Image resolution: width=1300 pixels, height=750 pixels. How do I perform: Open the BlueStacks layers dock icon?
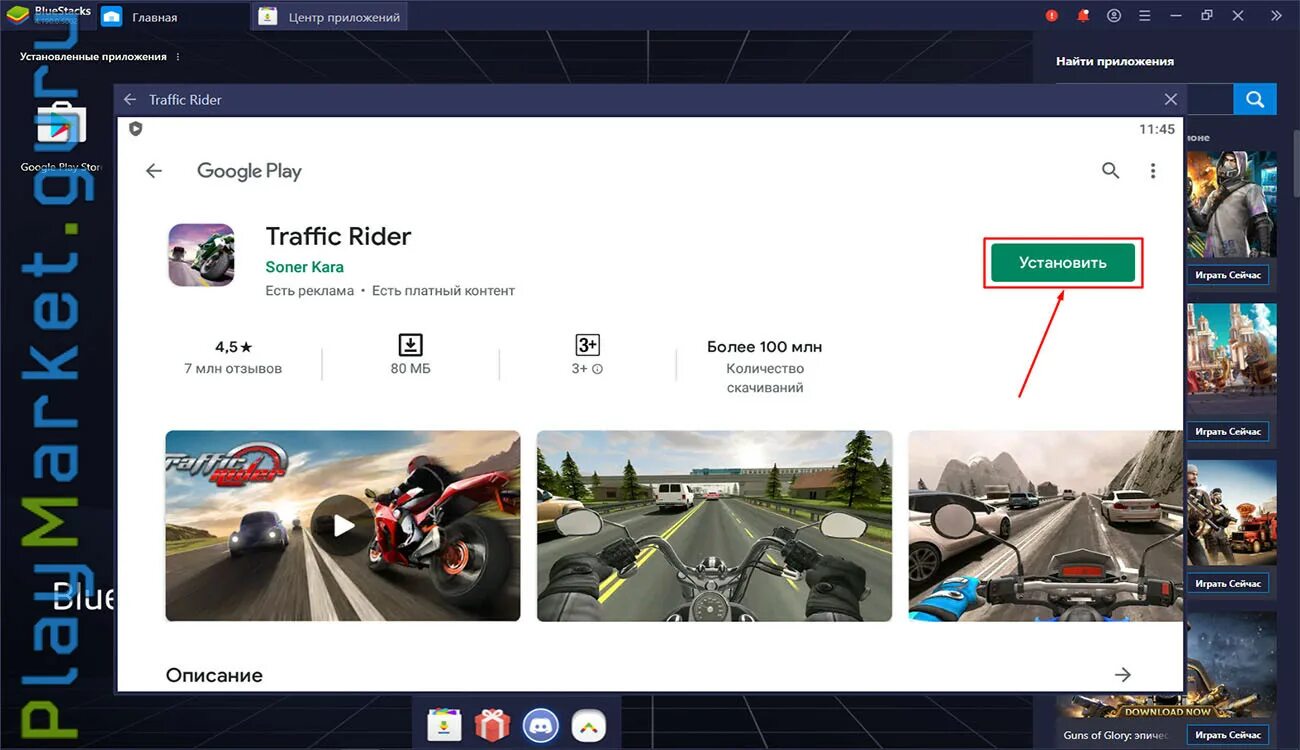tap(588, 724)
